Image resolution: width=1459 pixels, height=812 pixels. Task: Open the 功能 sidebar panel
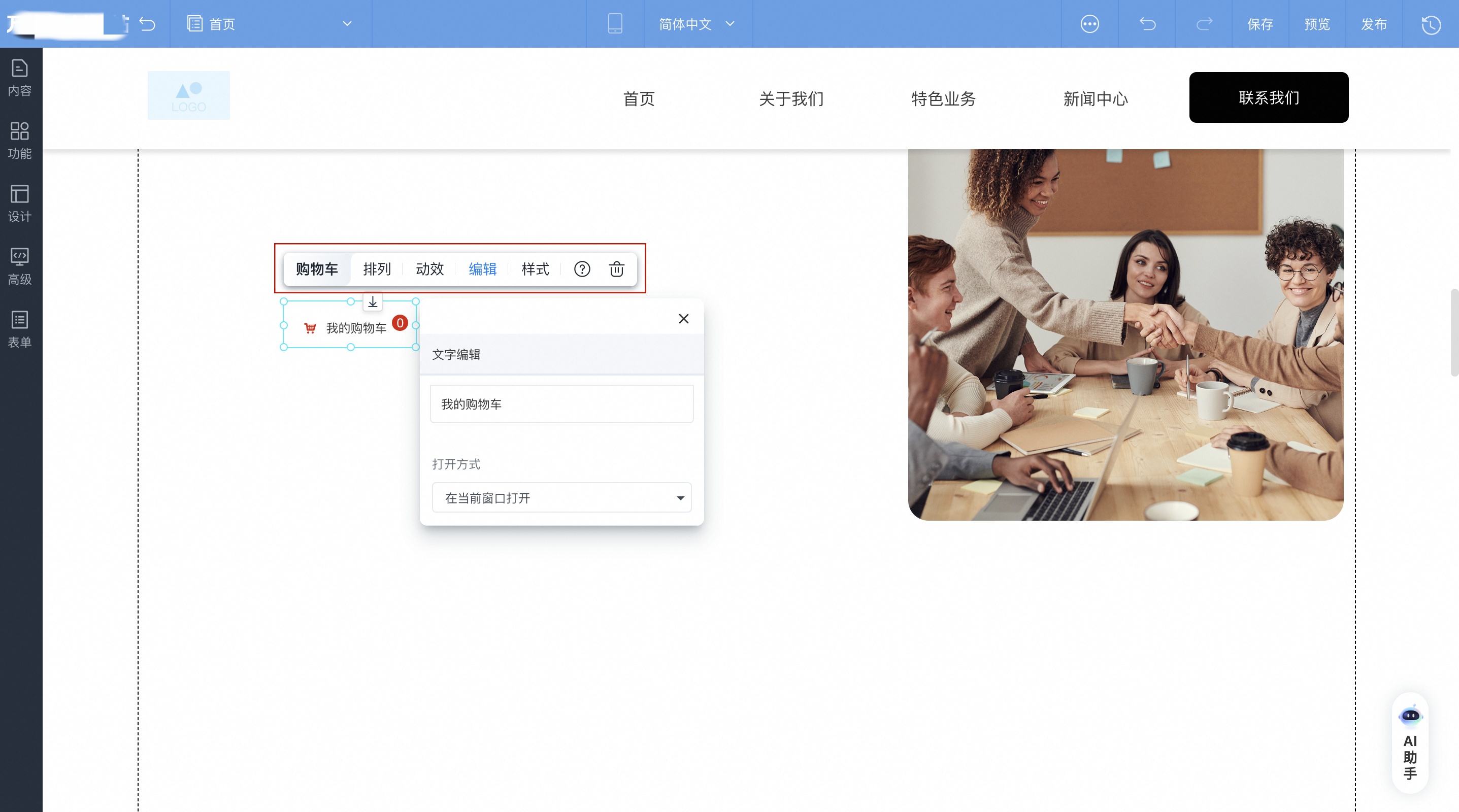pos(20,141)
